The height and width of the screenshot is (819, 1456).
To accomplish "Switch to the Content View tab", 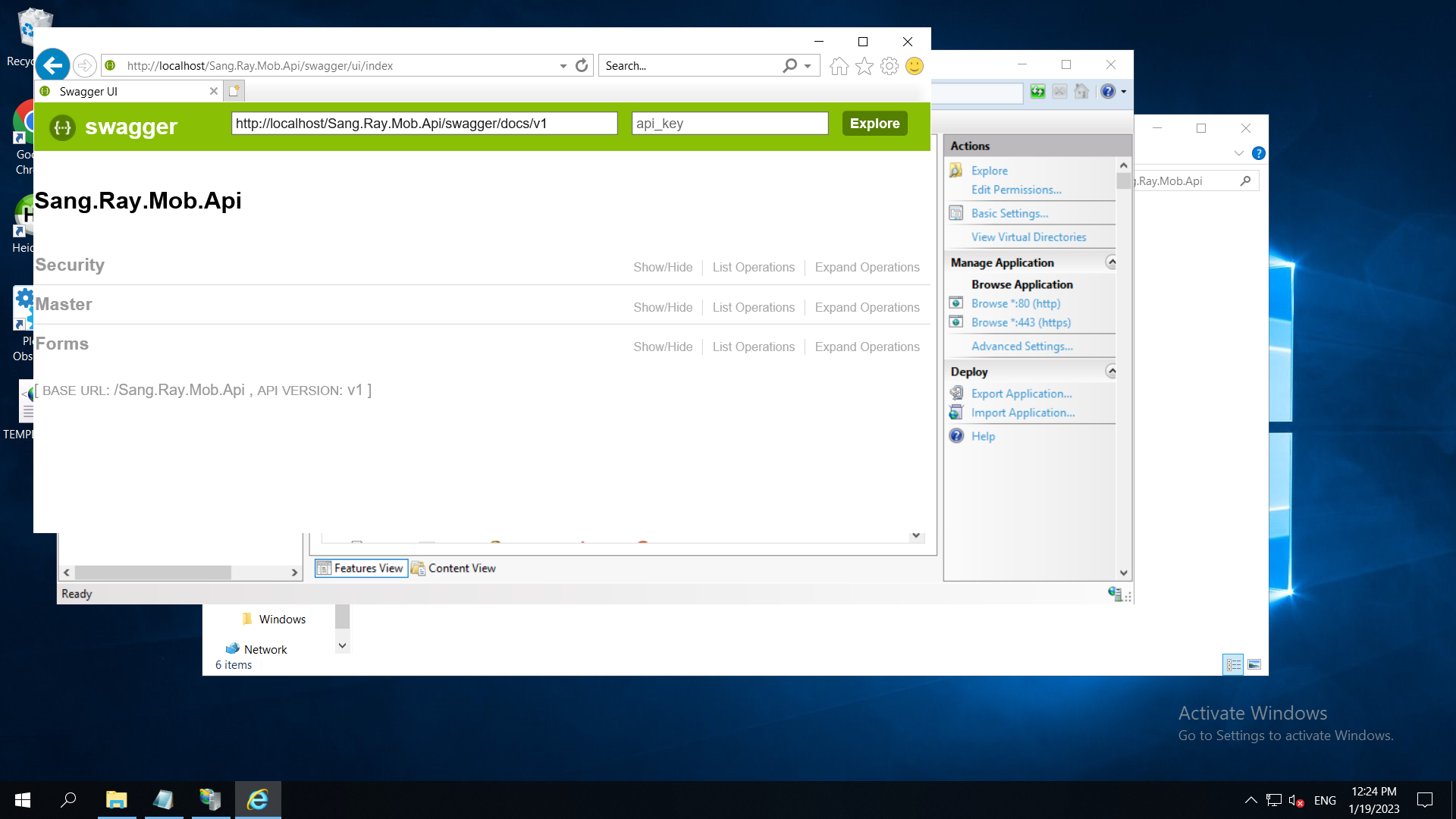I will [x=453, y=568].
